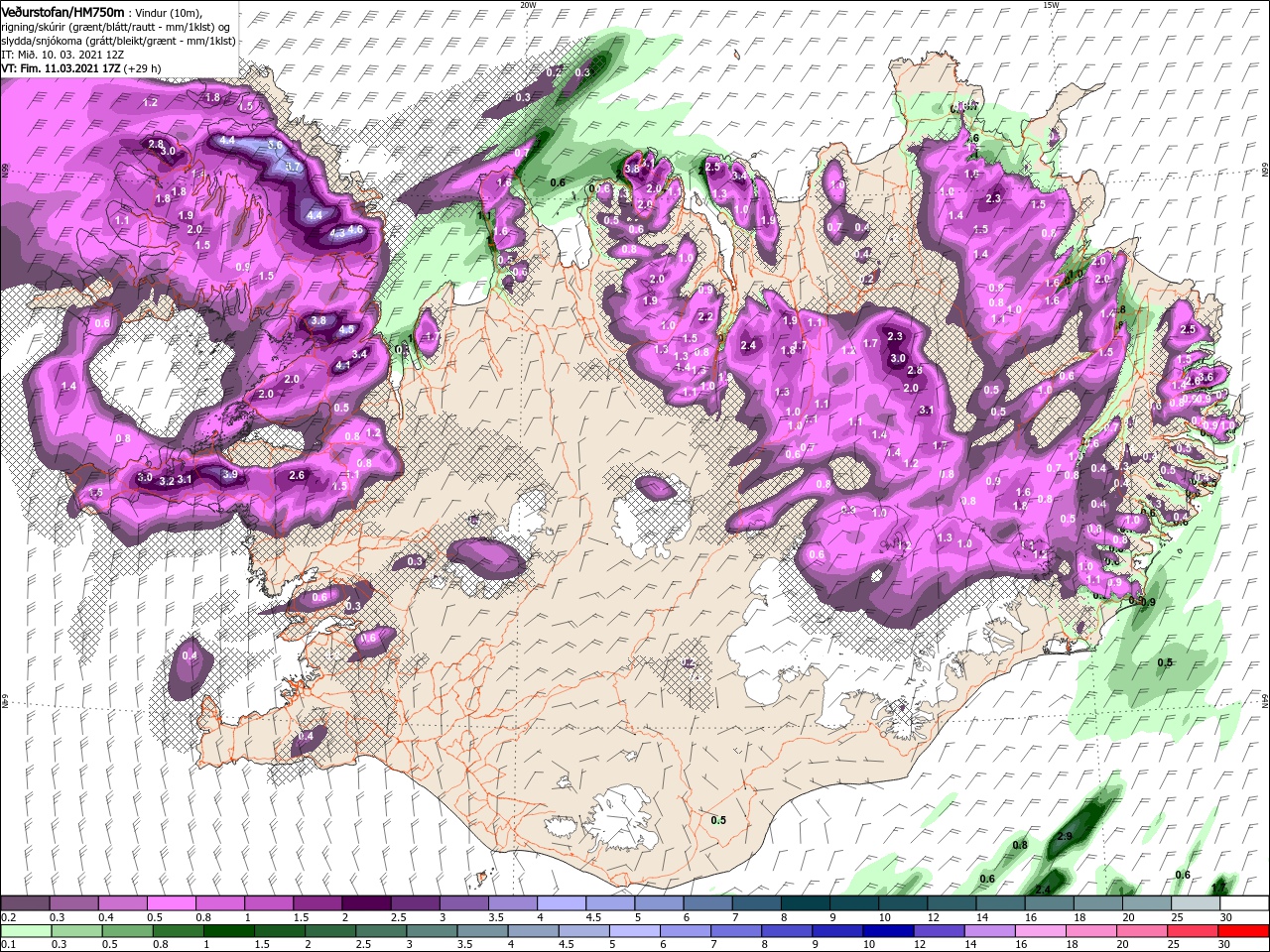1270x952 pixels.
Task: Click the 0.1 label in the rain legend
Action: pos(8,945)
